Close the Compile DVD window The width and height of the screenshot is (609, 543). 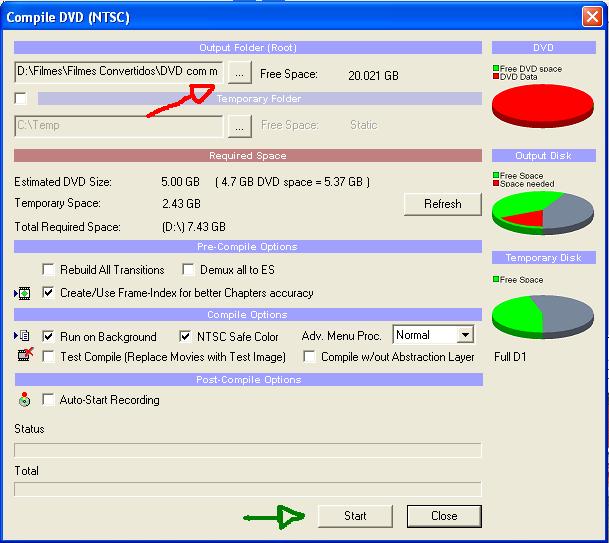tap(592, 17)
